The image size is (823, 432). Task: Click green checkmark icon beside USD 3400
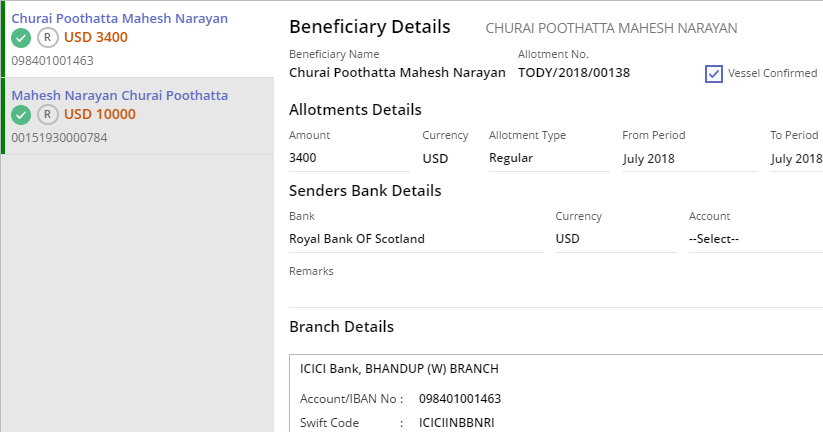21,38
